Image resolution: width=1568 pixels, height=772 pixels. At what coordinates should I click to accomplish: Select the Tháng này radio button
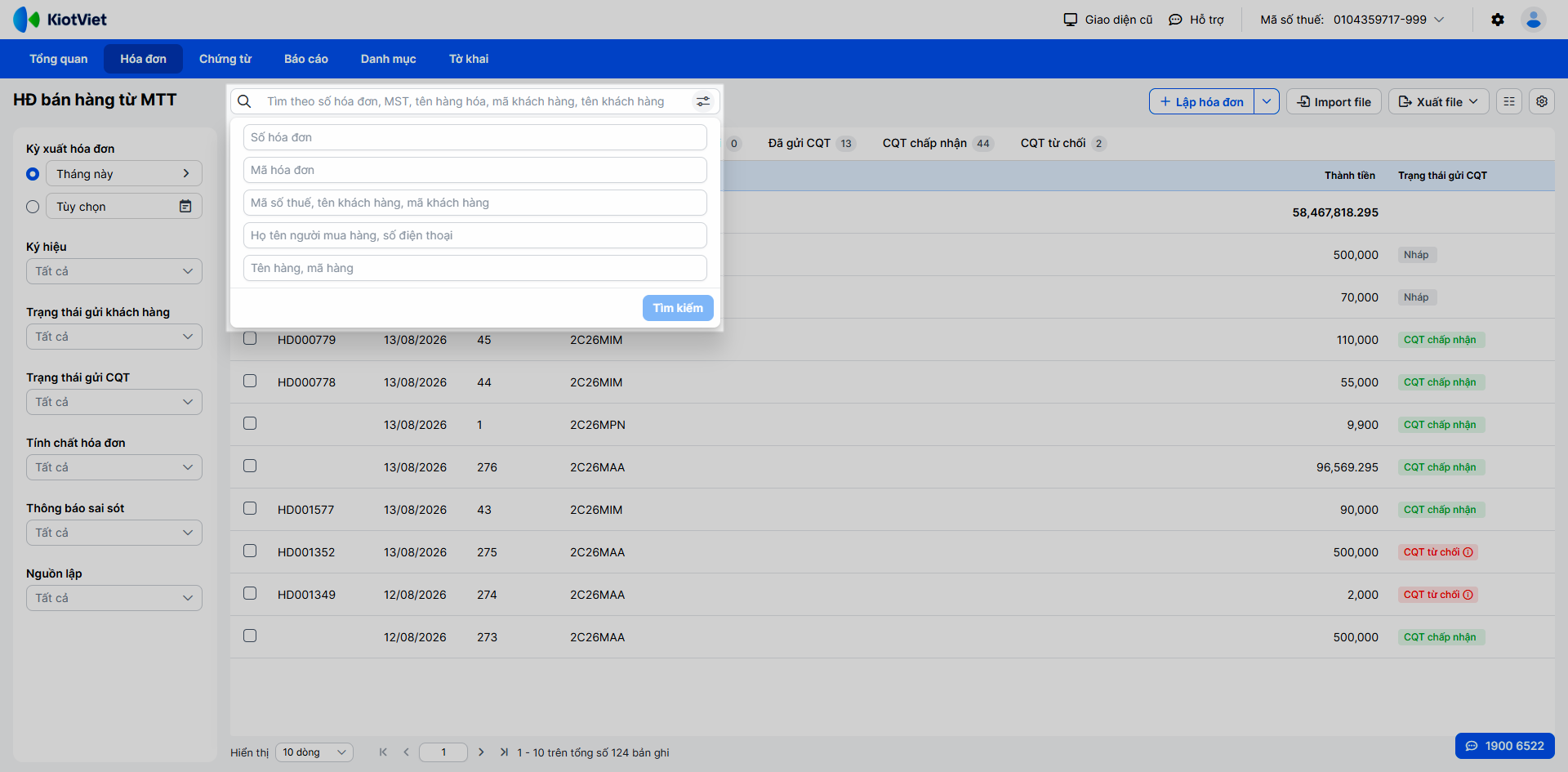pyautogui.click(x=33, y=174)
